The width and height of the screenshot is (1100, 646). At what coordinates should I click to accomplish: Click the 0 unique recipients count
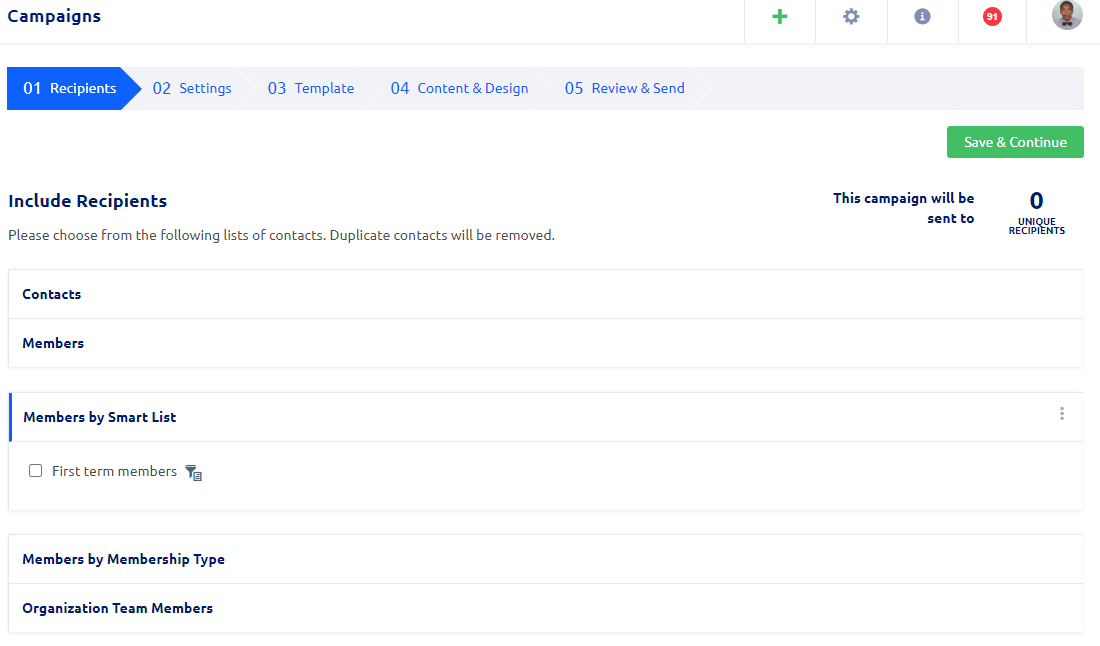pos(1036,201)
